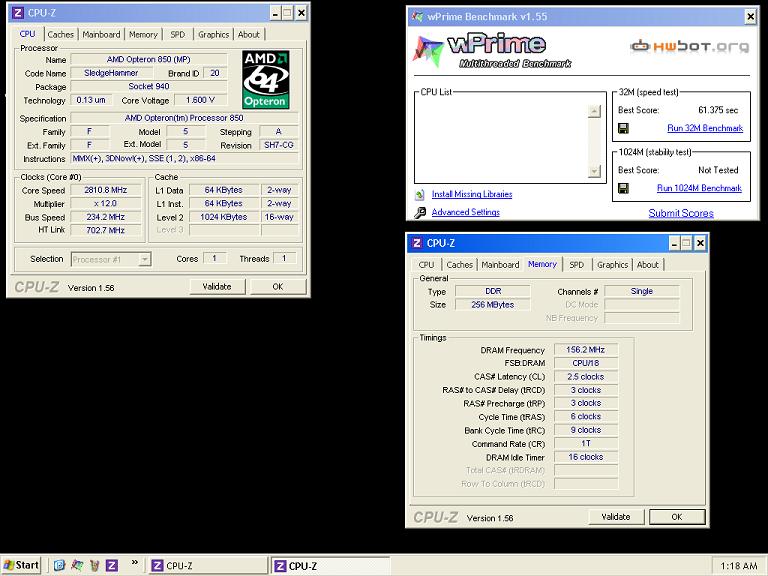The width and height of the screenshot is (768, 576).
Task: Launch the blue B quick launch icon
Action: click(x=59, y=565)
